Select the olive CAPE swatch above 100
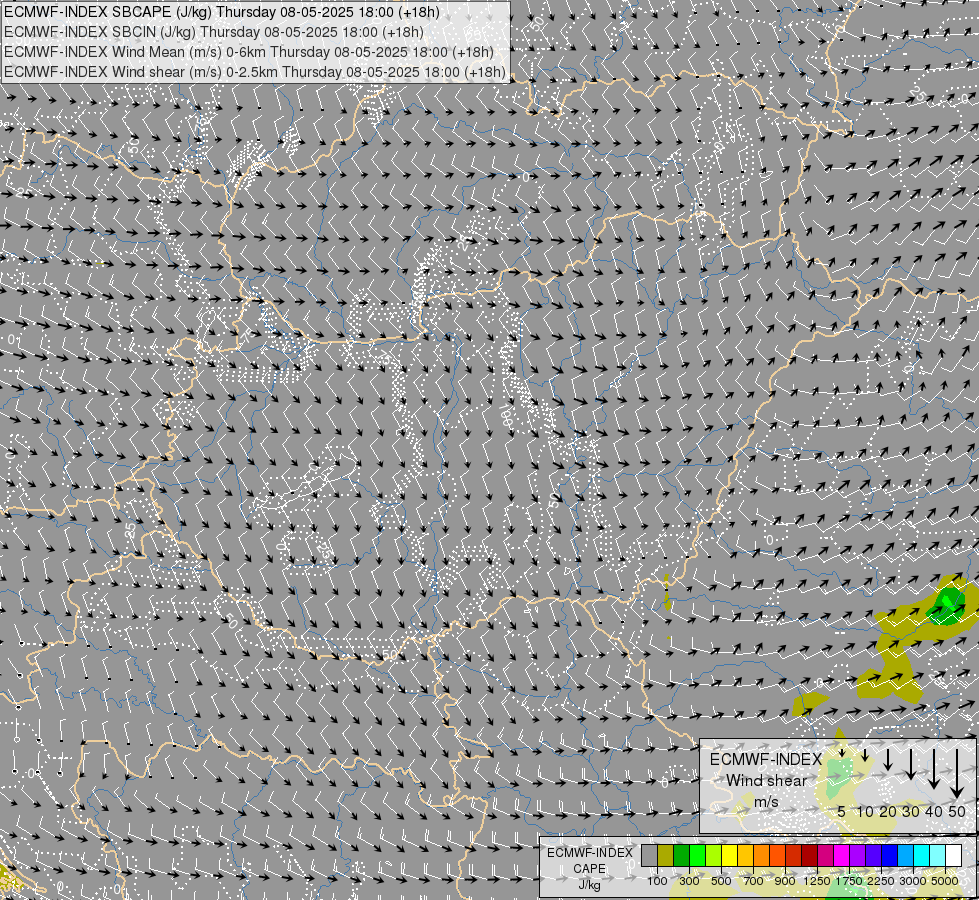This screenshot has height=900, width=979. coord(666,856)
